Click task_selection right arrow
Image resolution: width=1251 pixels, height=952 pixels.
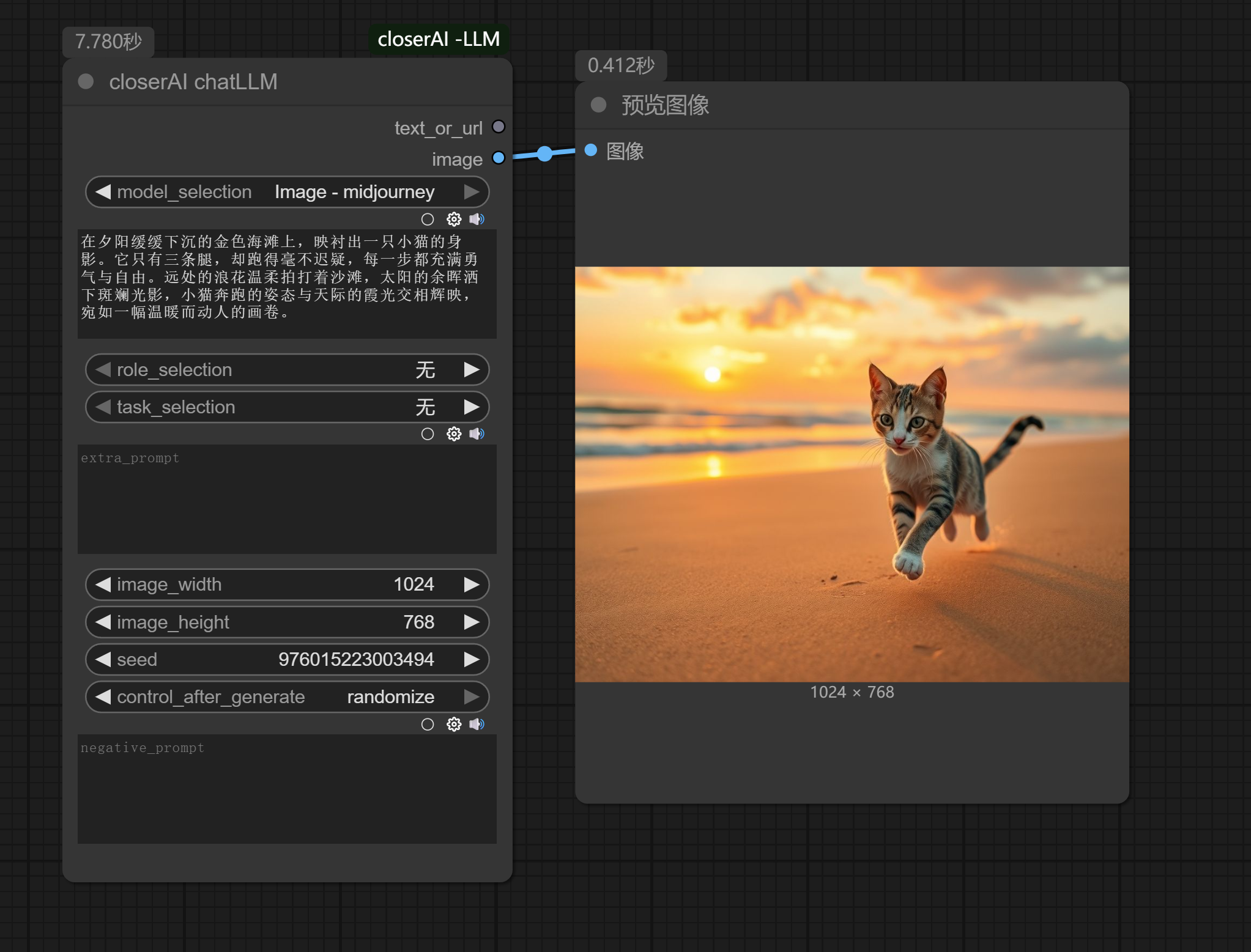point(472,407)
